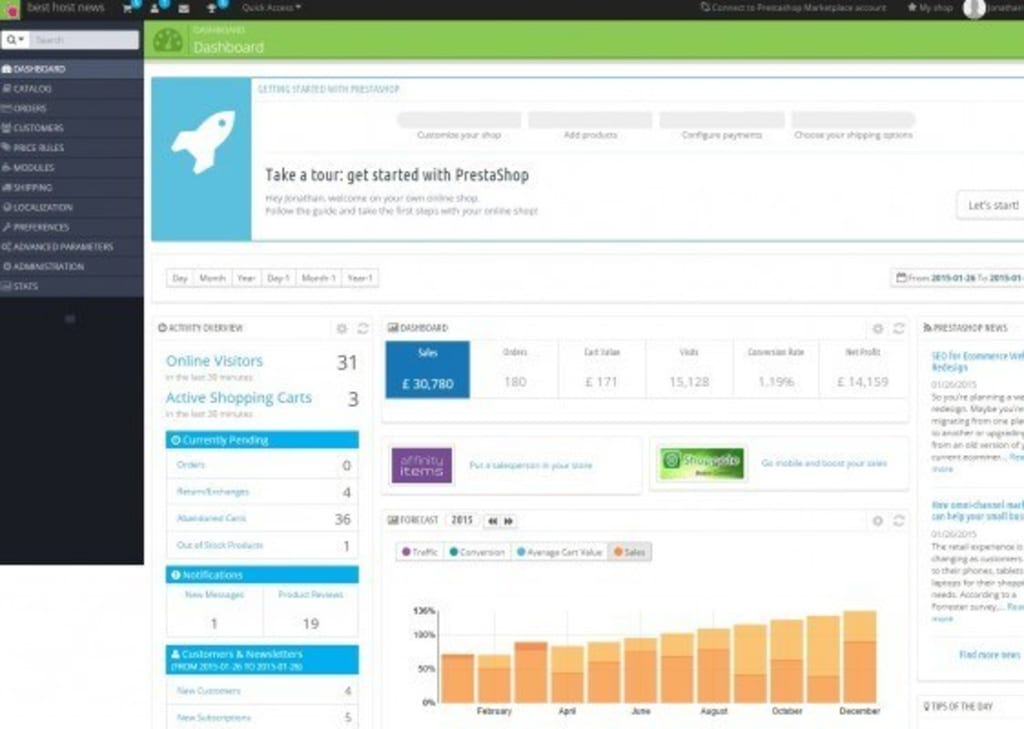Open Shipping in sidebar menu
Screen dimensions: 1024x729
[x=72, y=187]
